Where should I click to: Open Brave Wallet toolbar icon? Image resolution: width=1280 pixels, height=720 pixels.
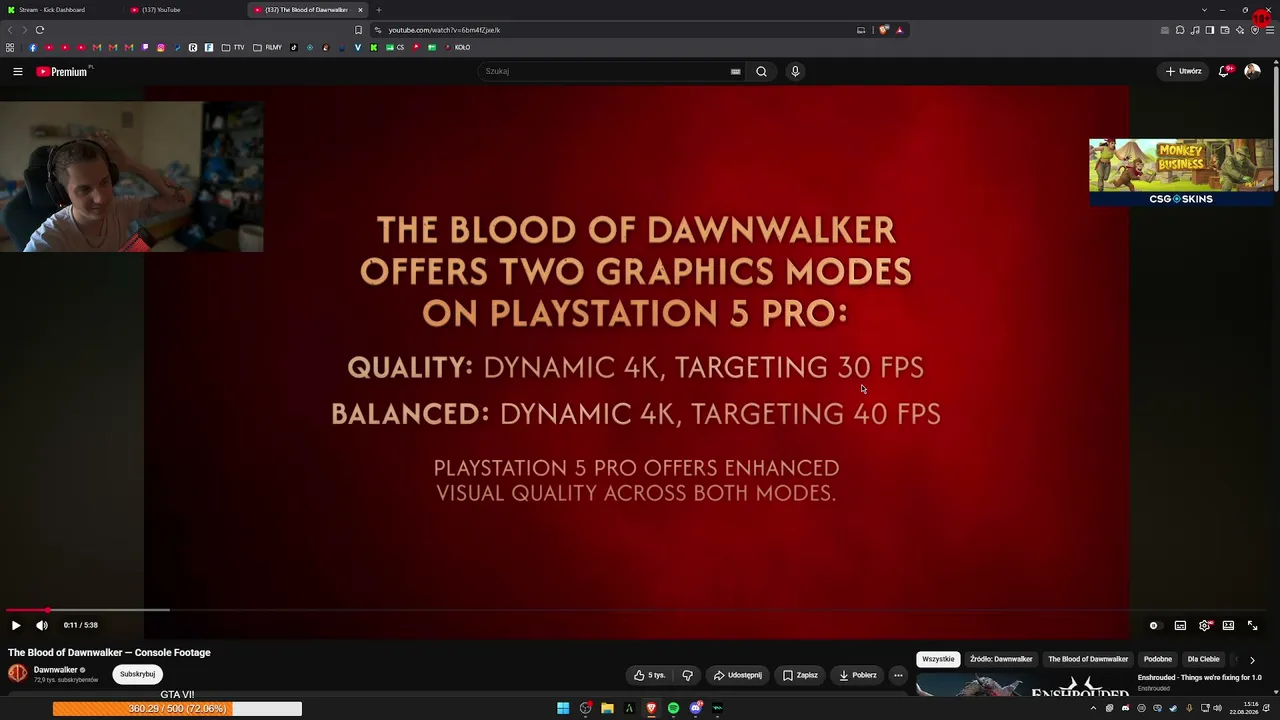click(1225, 30)
